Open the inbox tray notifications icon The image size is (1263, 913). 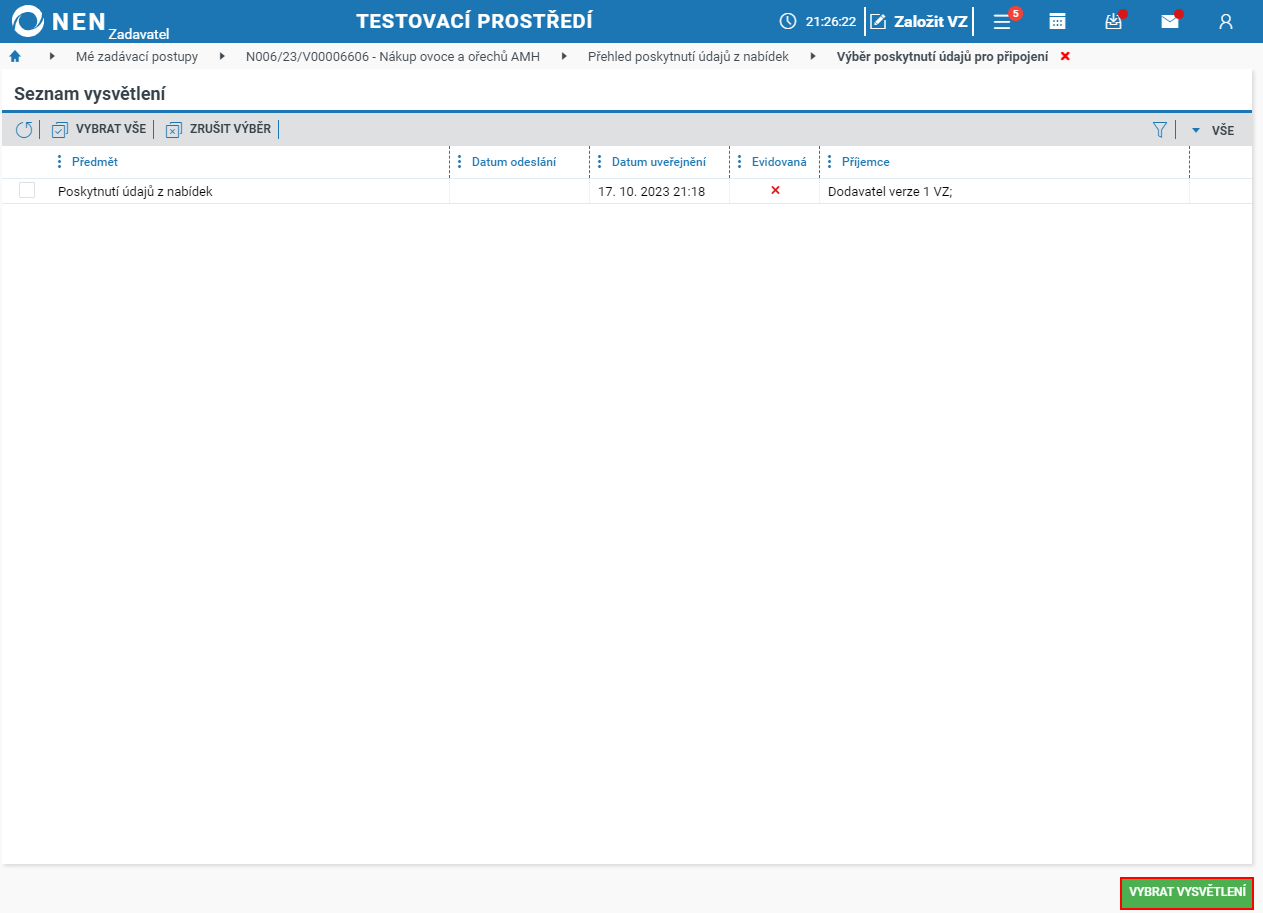(x=1113, y=21)
